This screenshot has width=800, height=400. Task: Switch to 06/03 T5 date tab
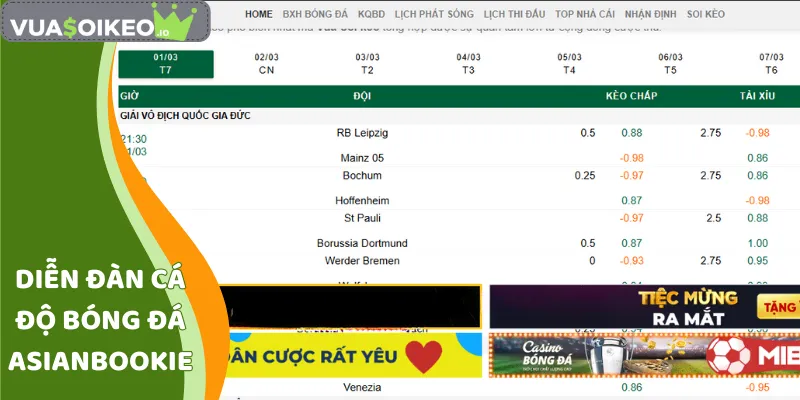click(x=670, y=64)
